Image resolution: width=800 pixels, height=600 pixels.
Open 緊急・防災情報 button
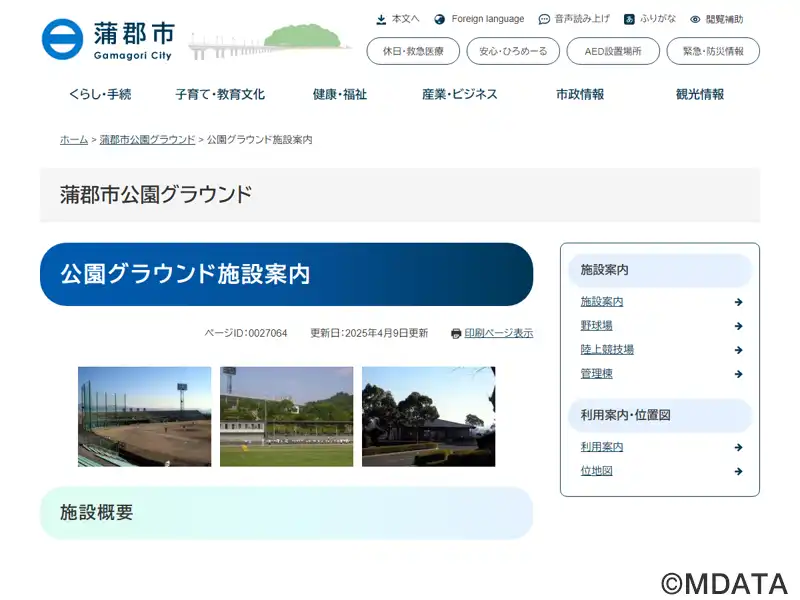[x=713, y=51]
